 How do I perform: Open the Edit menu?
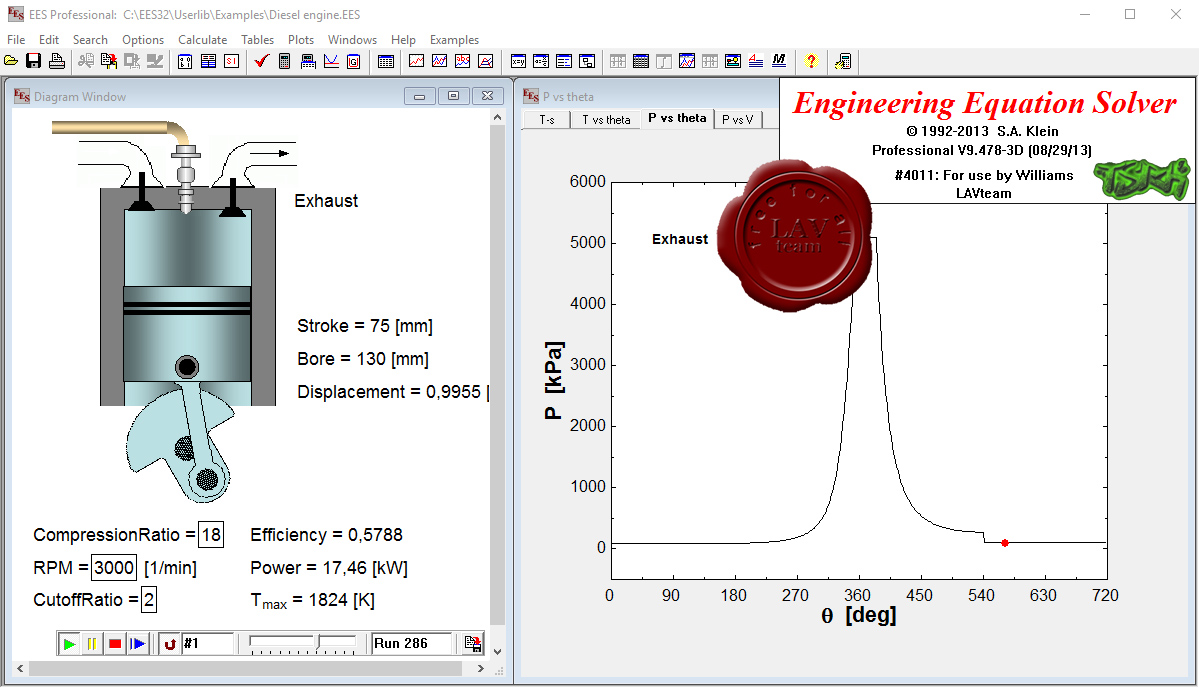coord(49,40)
